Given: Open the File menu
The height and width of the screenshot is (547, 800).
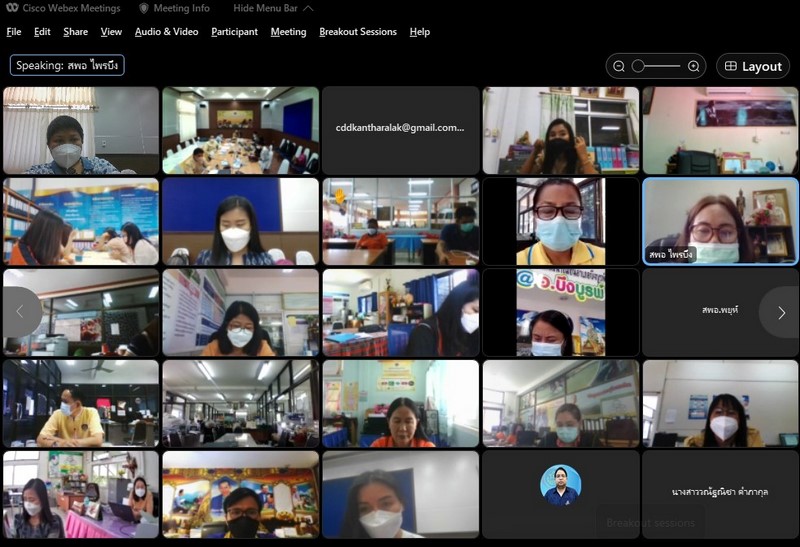Looking at the screenshot, I should tap(14, 32).
